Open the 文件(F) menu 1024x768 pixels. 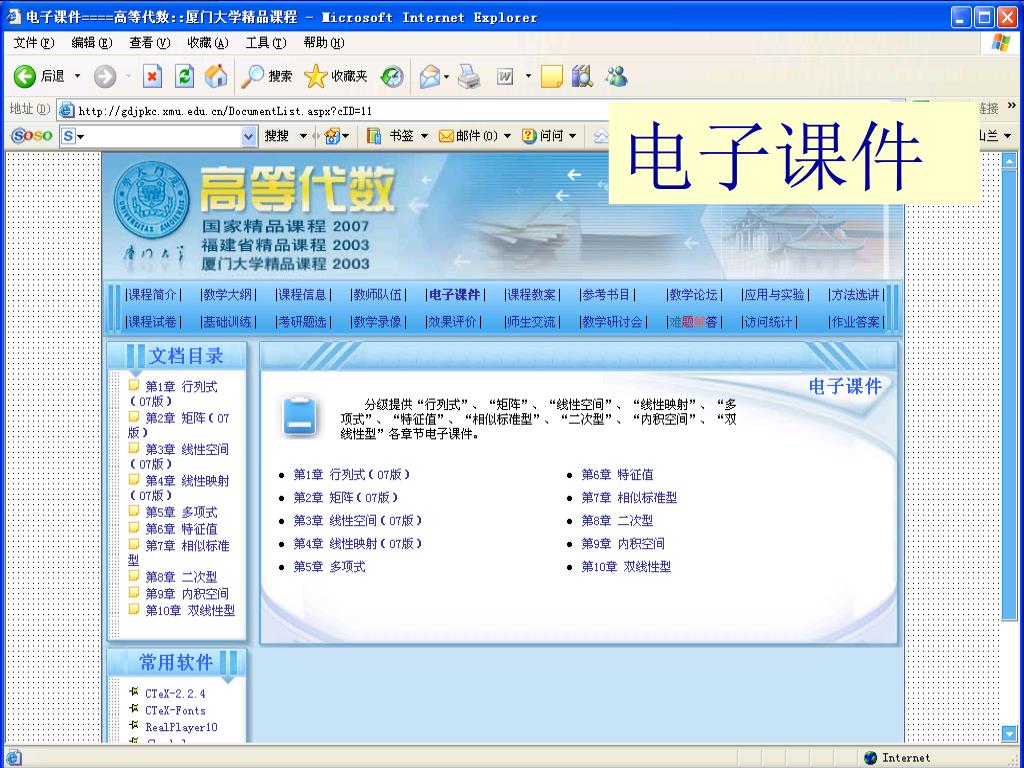(33, 42)
